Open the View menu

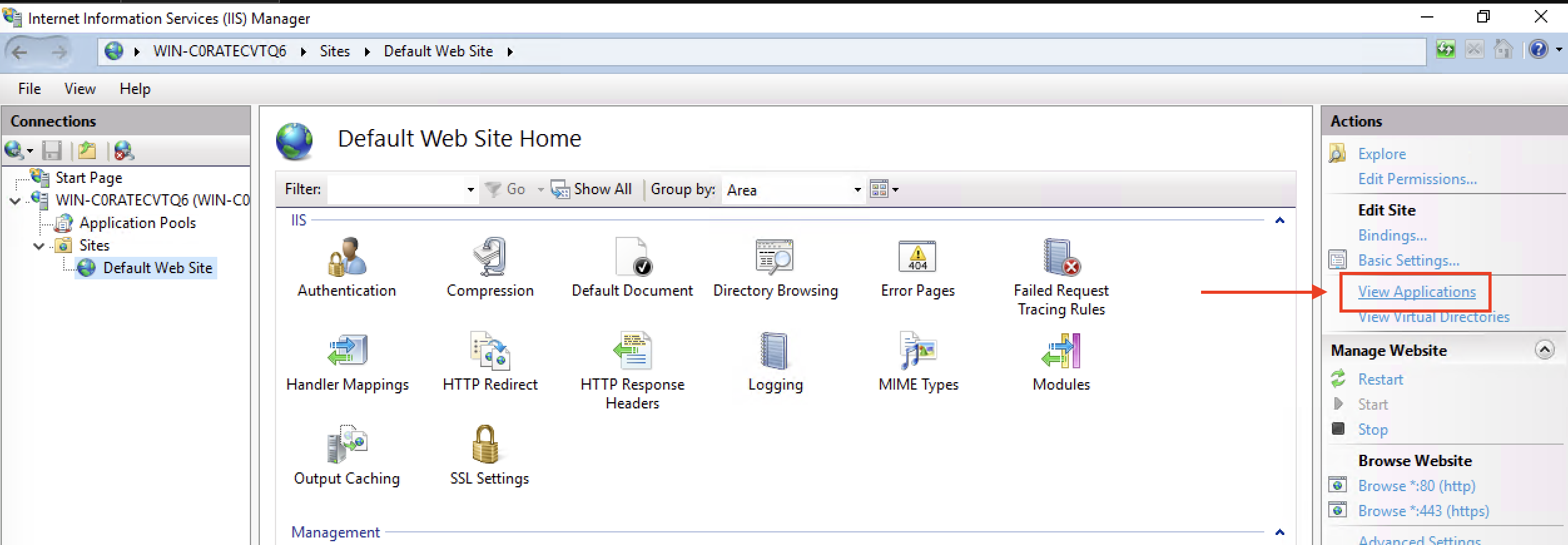coord(80,89)
